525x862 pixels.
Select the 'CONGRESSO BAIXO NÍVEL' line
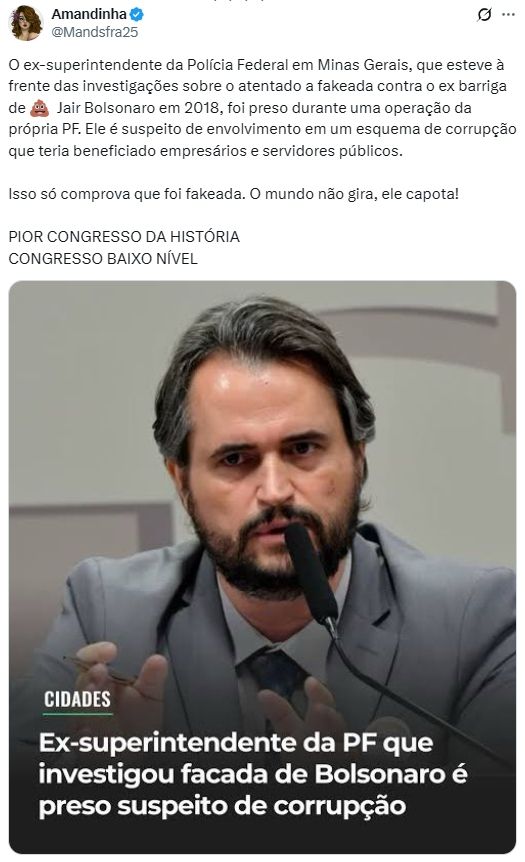click(103, 258)
